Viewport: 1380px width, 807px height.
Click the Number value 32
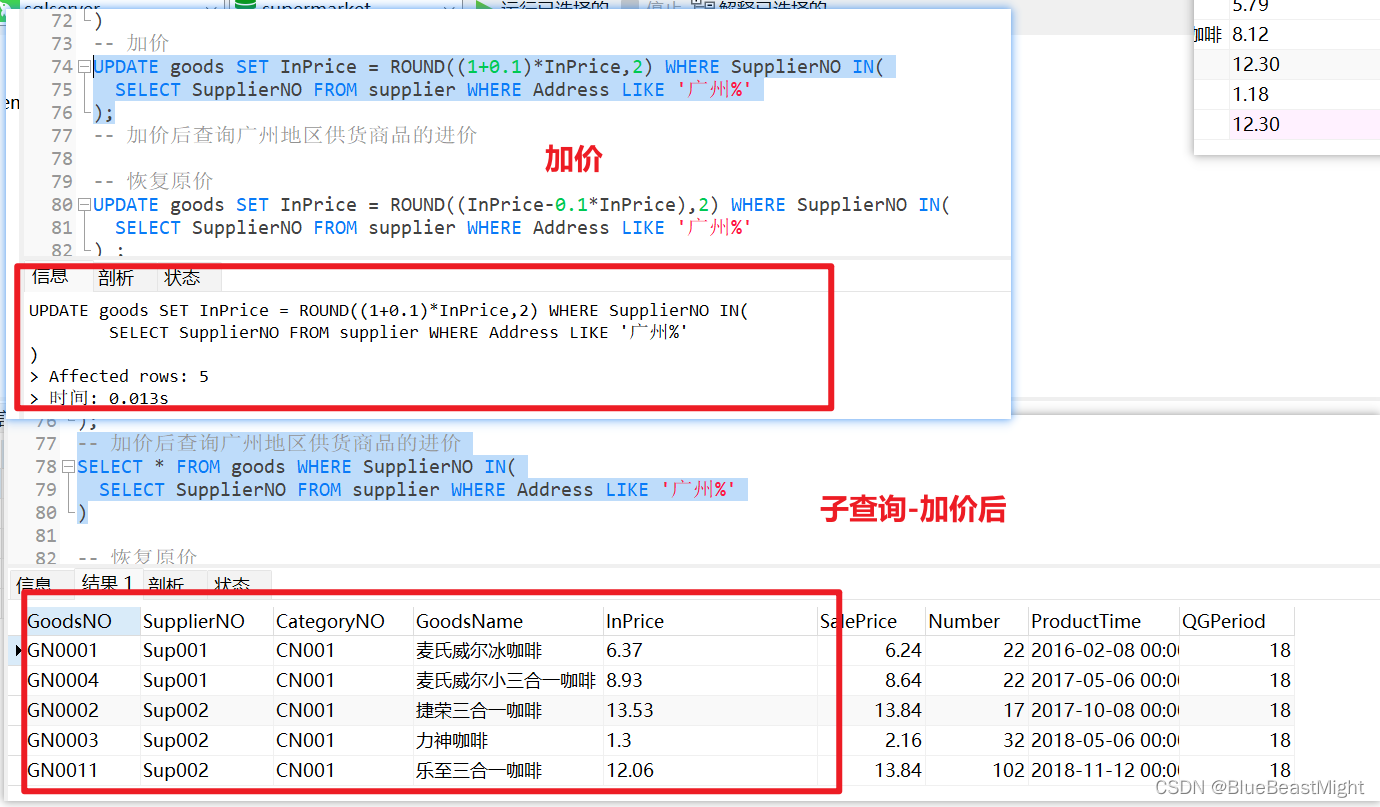point(977,741)
